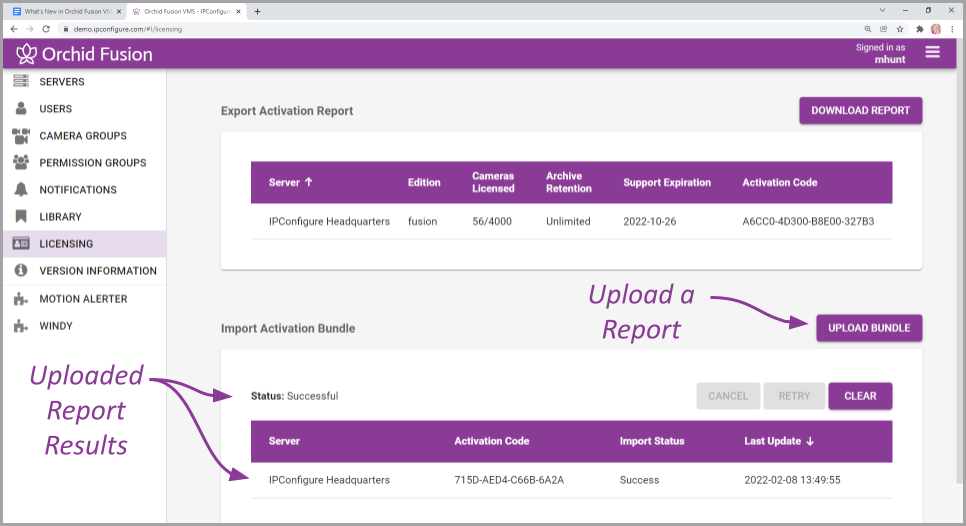This screenshot has width=966, height=526.
Task: Open a new browser tab
Action: coord(258,11)
